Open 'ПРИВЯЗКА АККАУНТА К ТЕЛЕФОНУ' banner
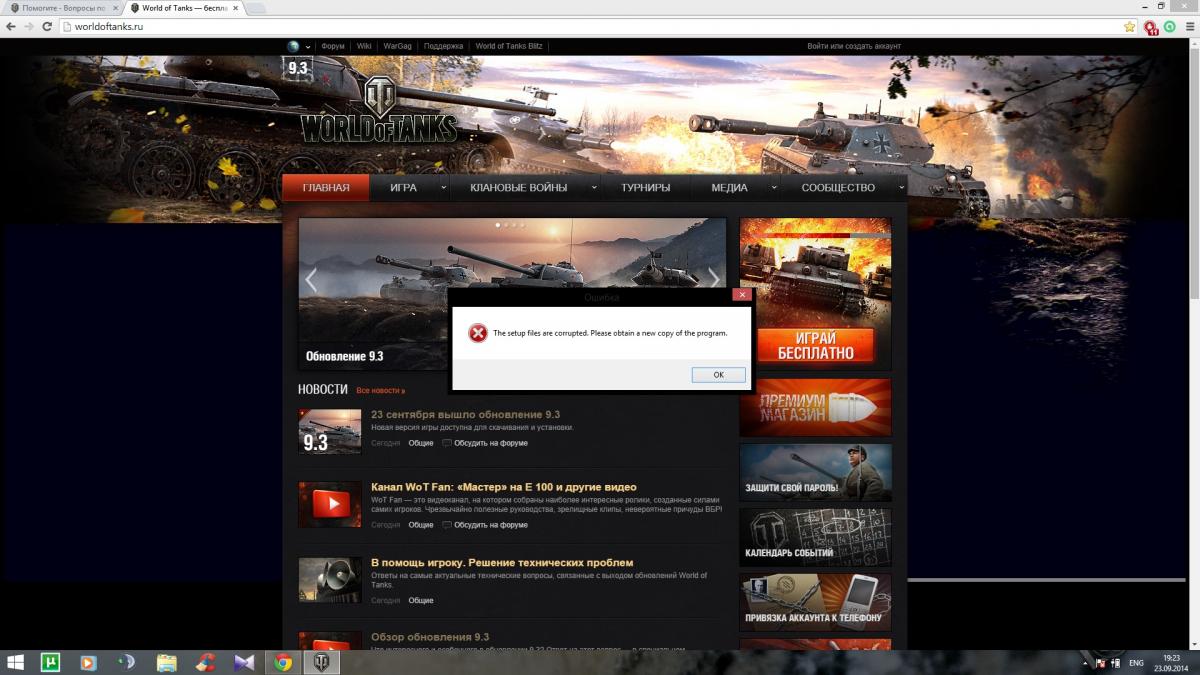Viewport: 1200px width, 675px height. [815, 602]
